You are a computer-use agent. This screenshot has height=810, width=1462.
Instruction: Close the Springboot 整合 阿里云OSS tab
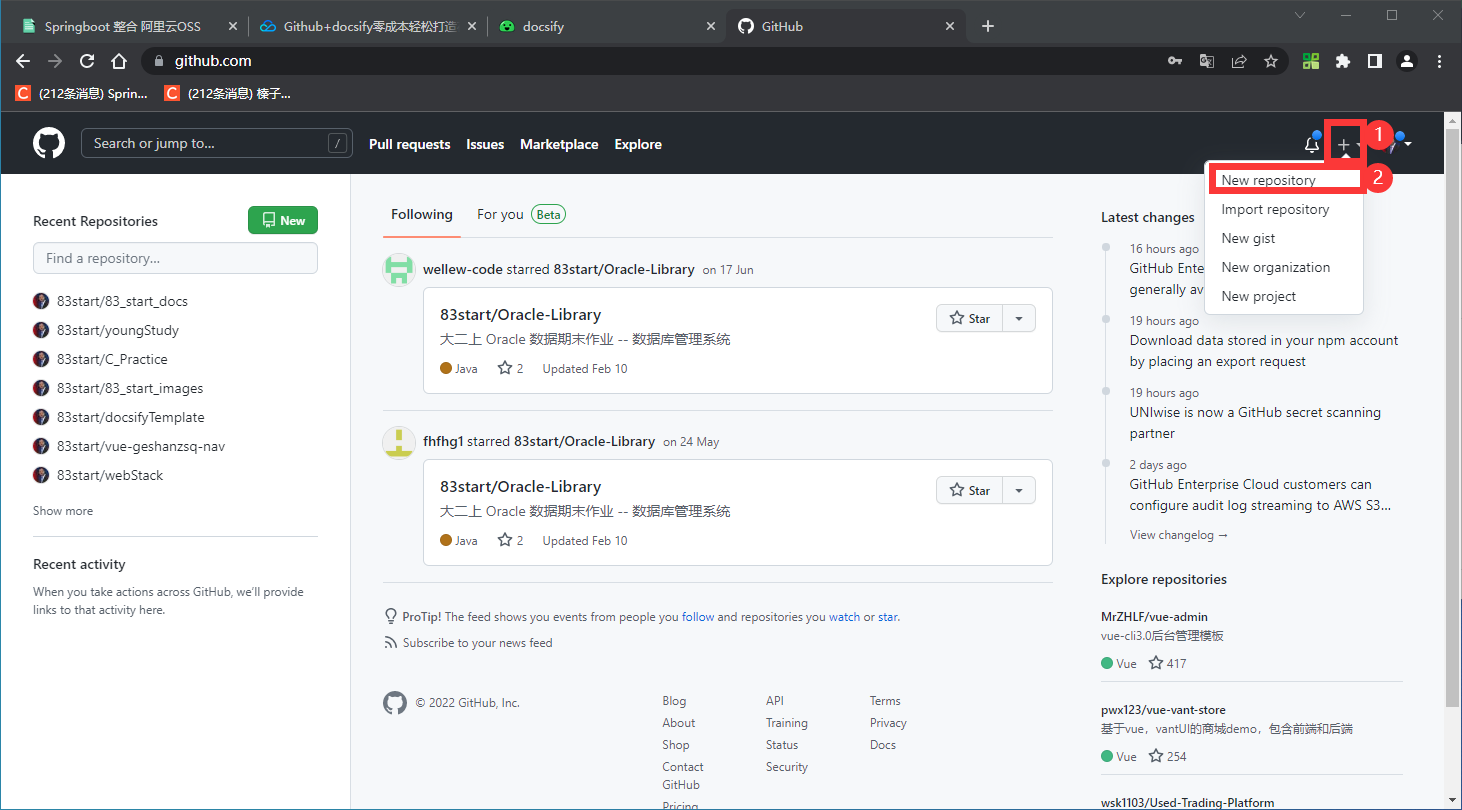(x=232, y=26)
